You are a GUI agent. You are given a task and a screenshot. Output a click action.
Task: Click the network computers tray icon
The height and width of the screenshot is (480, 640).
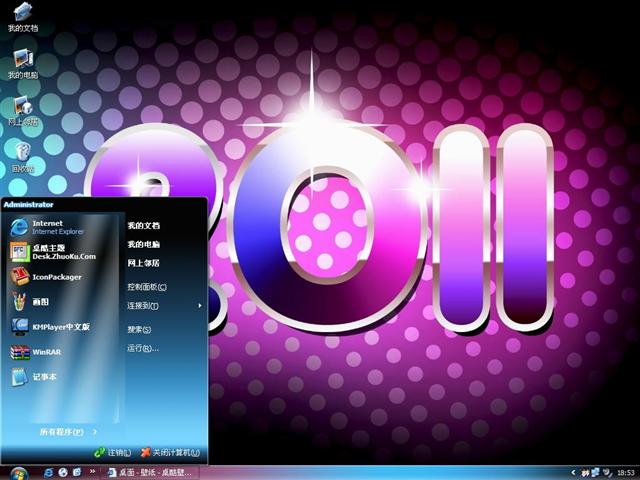(596, 473)
